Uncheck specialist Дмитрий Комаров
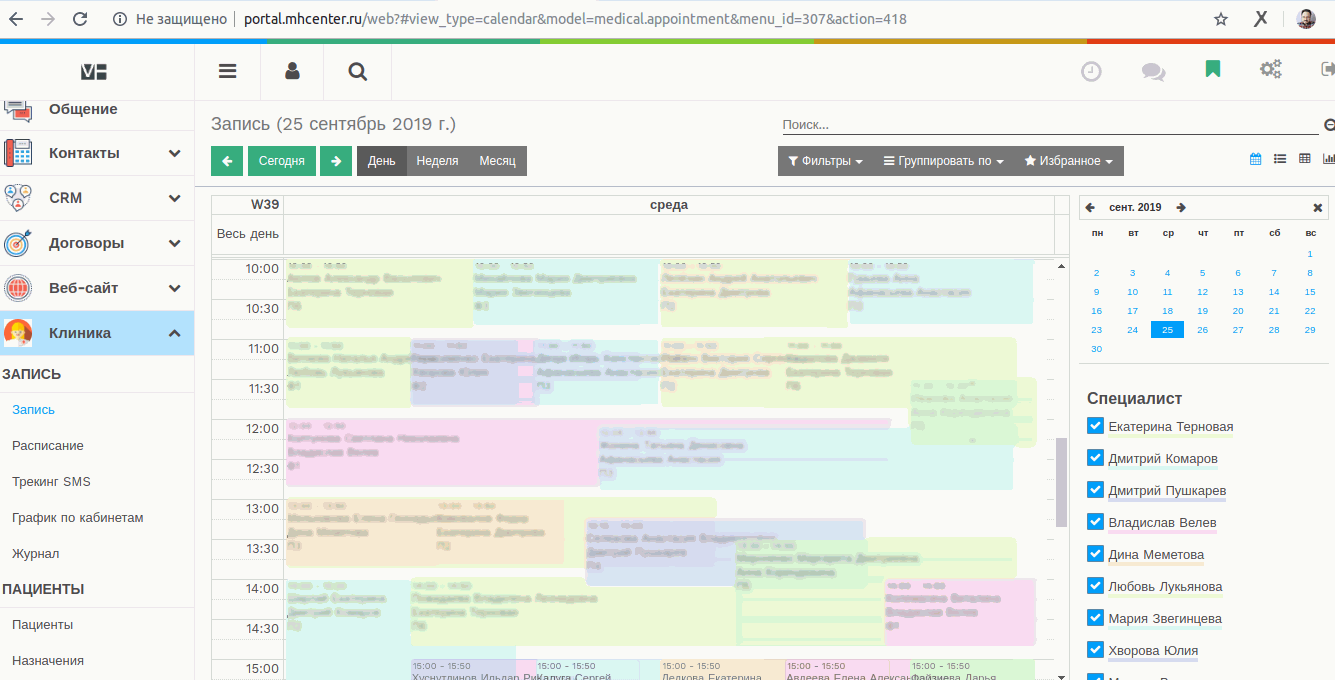The width and height of the screenshot is (1335, 680). [1094, 456]
